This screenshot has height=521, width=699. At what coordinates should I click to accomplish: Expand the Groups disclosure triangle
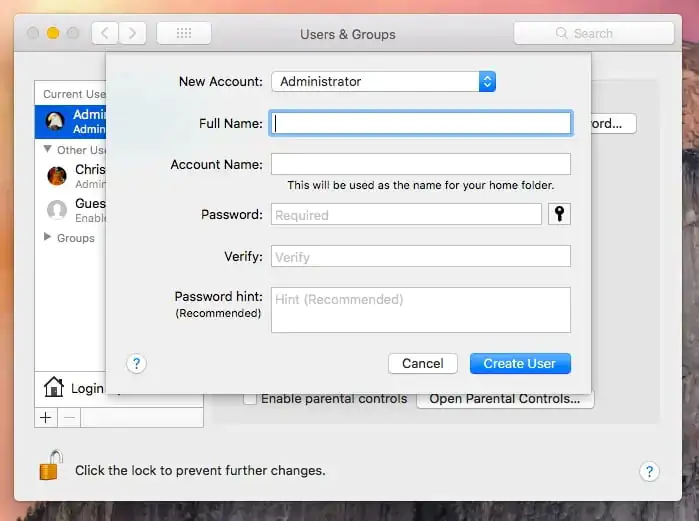[47, 237]
